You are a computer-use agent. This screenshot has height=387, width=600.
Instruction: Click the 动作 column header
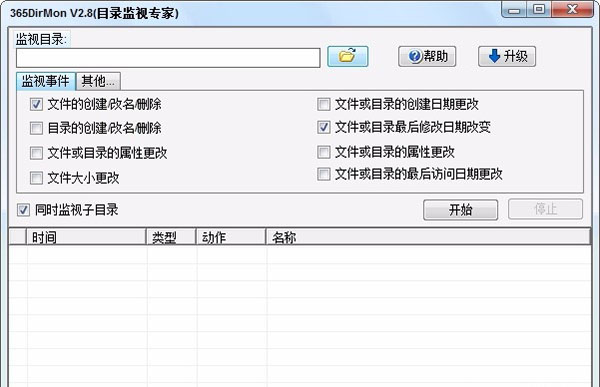(x=231, y=237)
